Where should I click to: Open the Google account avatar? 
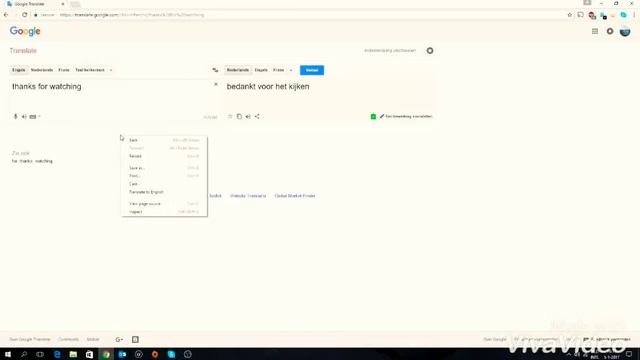625,31
